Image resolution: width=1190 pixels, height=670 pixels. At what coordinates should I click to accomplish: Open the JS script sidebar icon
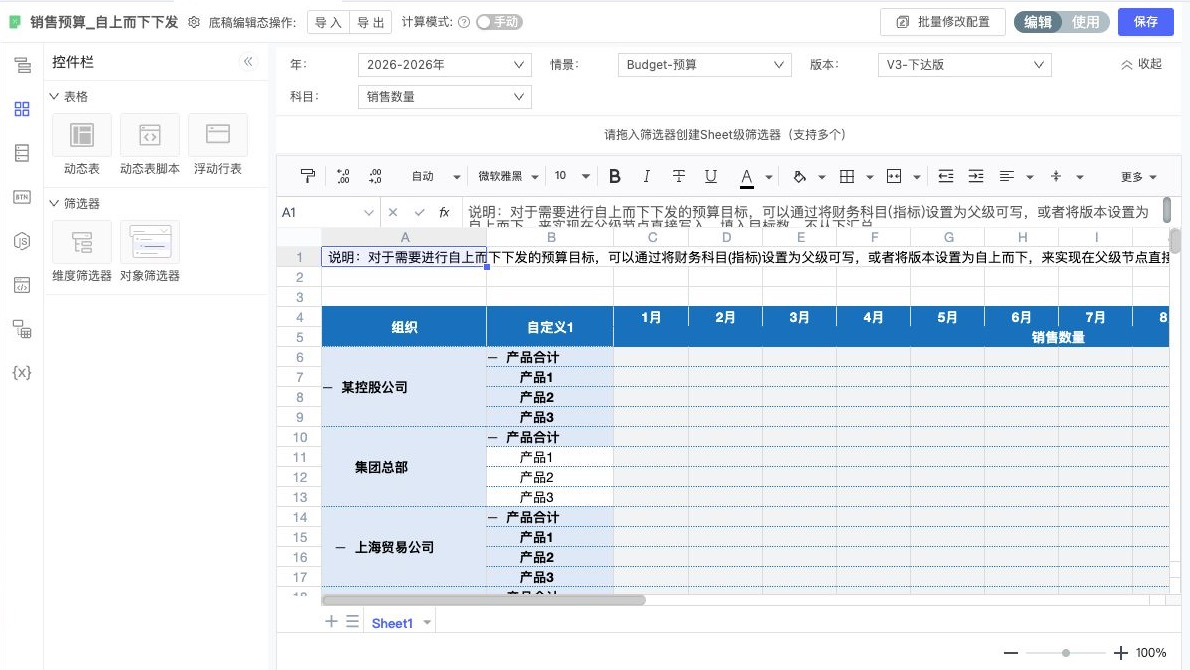[x=22, y=241]
